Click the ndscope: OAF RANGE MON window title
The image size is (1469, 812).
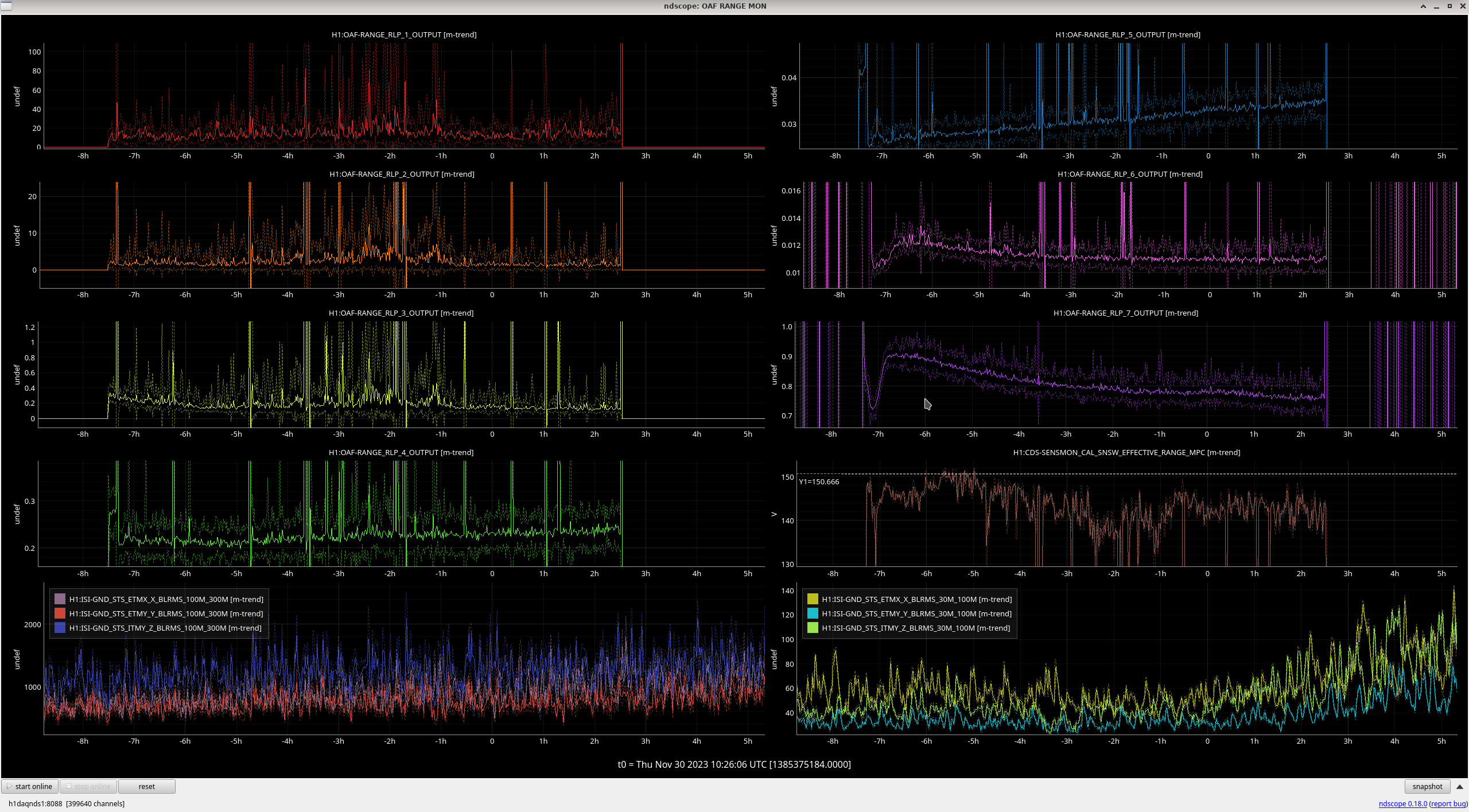[715, 6]
